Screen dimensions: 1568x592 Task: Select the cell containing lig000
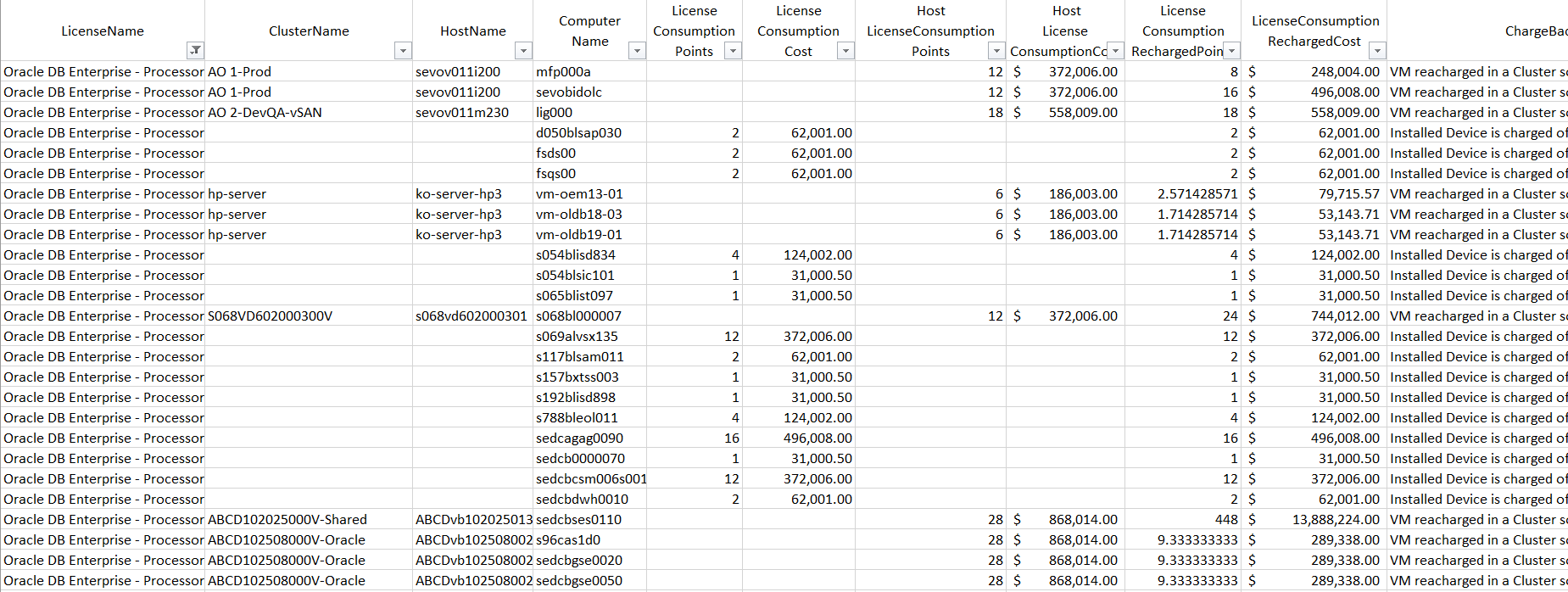589,113
